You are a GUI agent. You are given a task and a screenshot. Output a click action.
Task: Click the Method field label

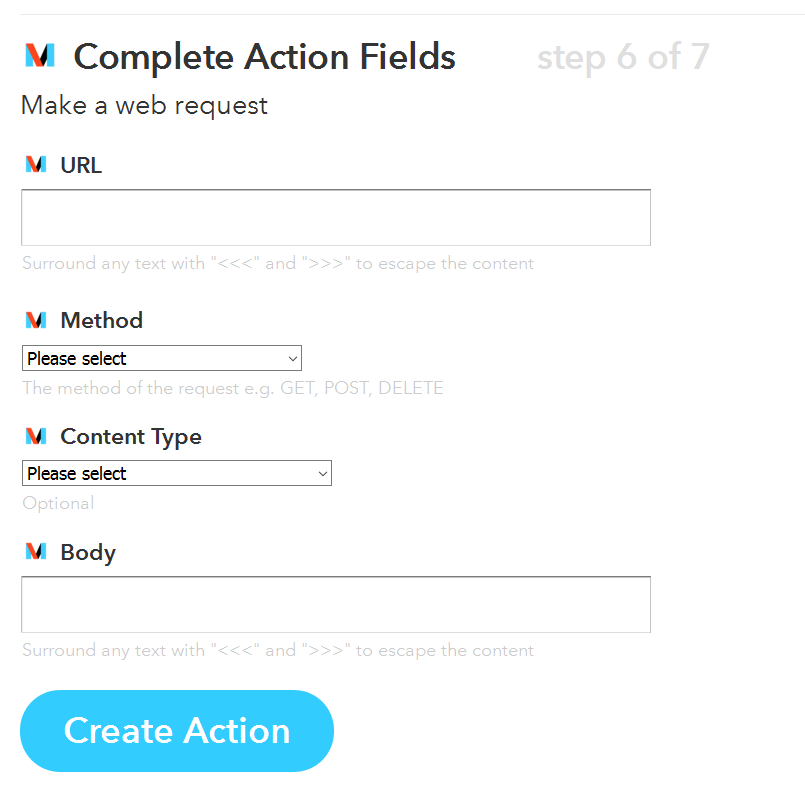[101, 320]
